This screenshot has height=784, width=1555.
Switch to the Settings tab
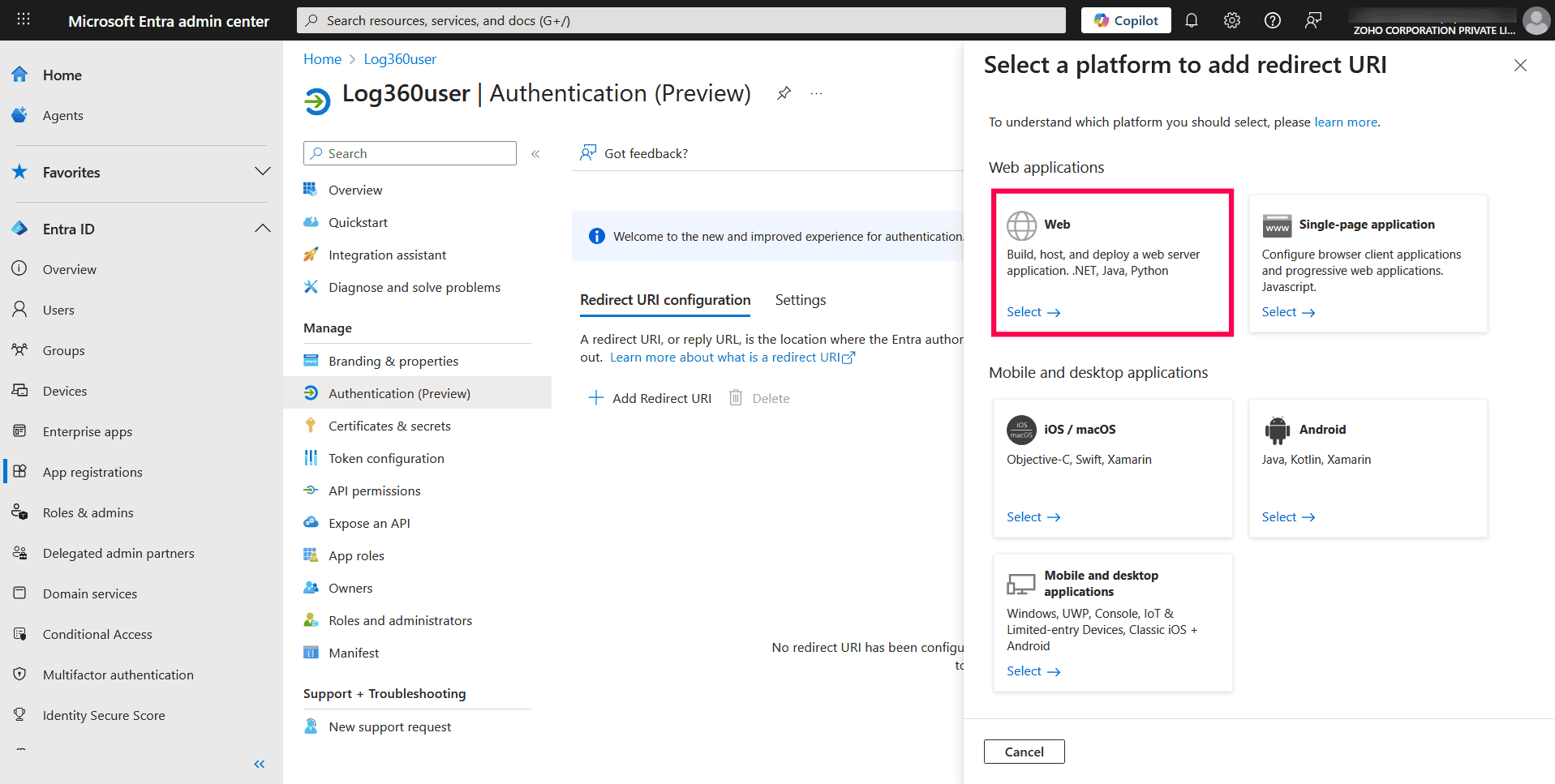pos(800,300)
